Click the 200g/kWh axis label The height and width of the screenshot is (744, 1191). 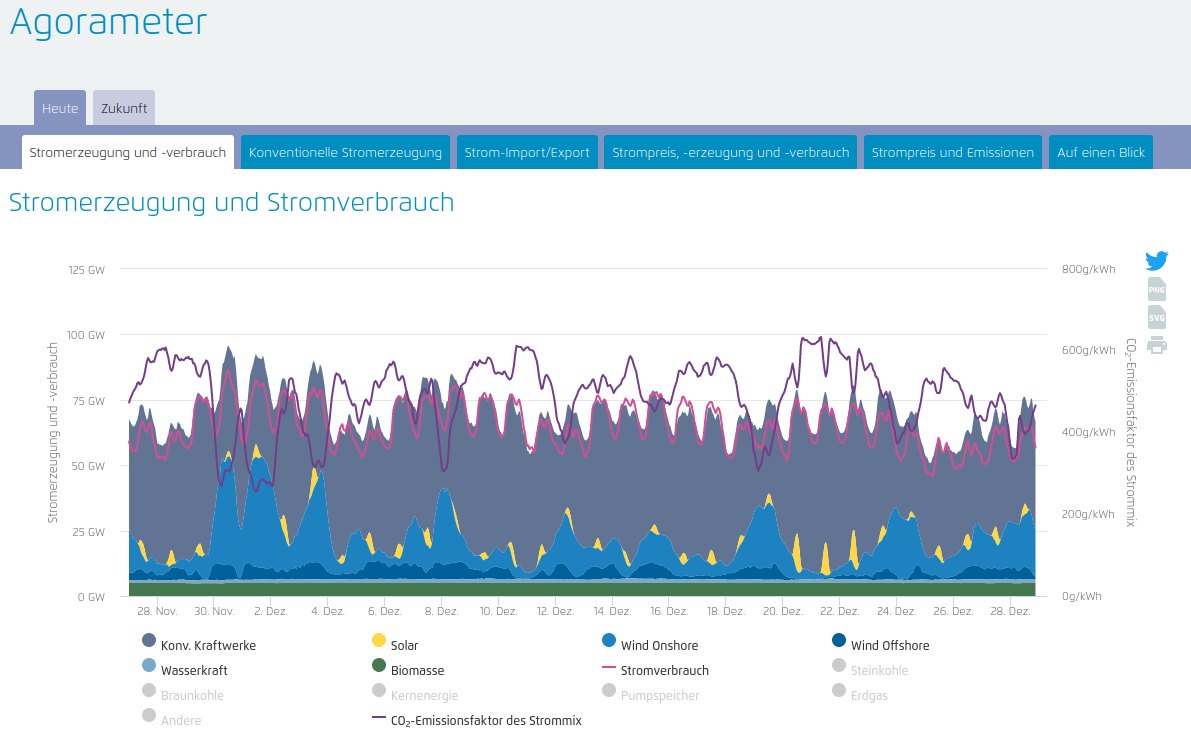tap(1088, 514)
